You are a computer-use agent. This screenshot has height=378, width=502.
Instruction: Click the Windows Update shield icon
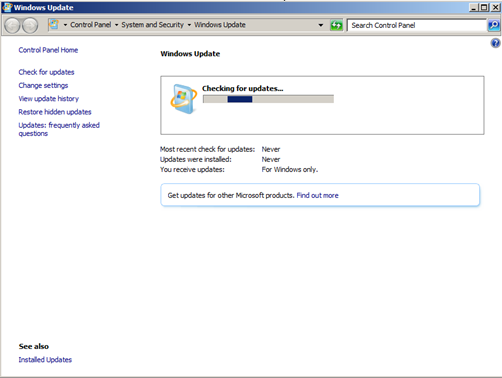pyautogui.click(x=183, y=99)
